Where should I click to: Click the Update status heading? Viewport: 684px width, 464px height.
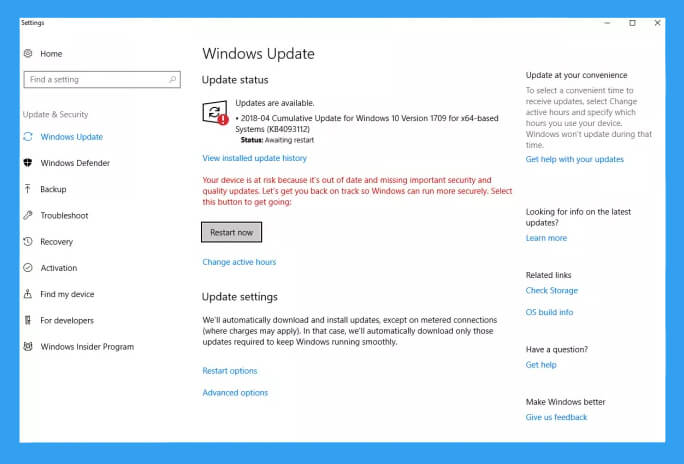(235, 80)
